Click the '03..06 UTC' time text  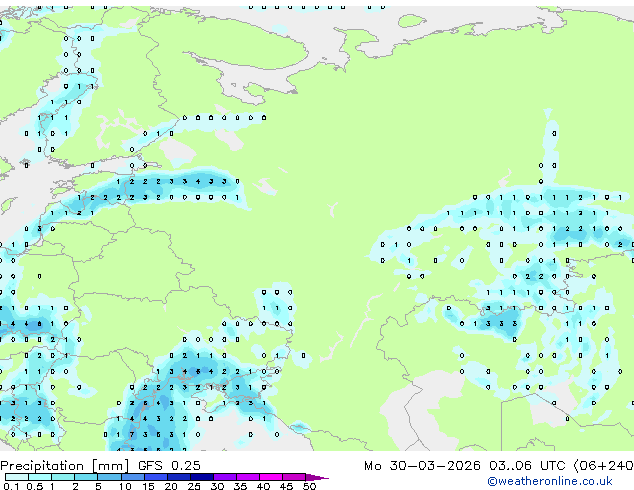click(526, 466)
